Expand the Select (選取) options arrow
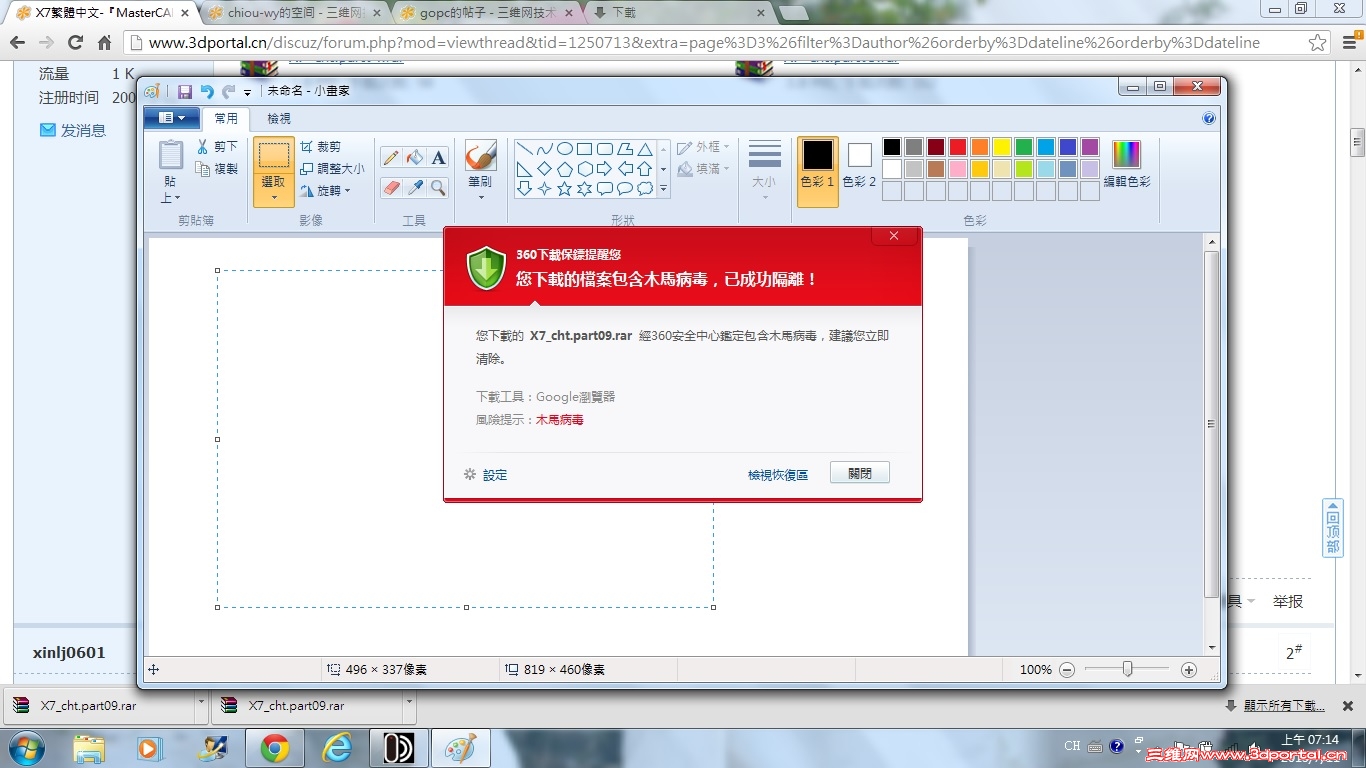Viewport: 1366px width, 768px height. [x=273, y=197]
